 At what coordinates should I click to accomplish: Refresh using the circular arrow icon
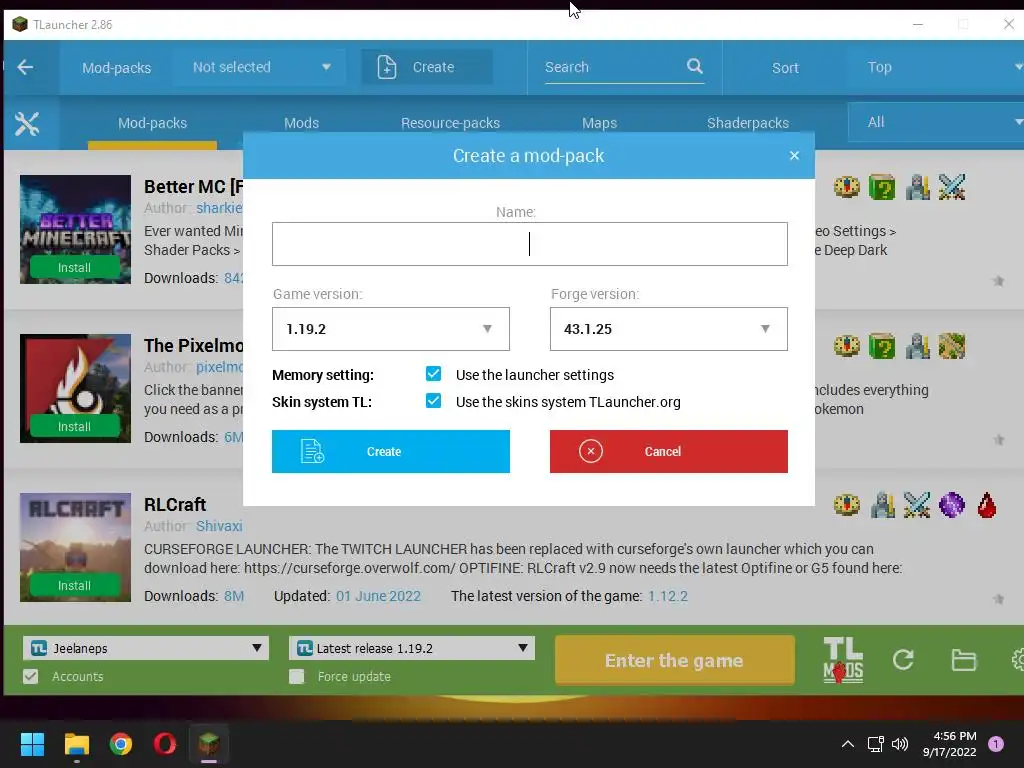[903, 660]
